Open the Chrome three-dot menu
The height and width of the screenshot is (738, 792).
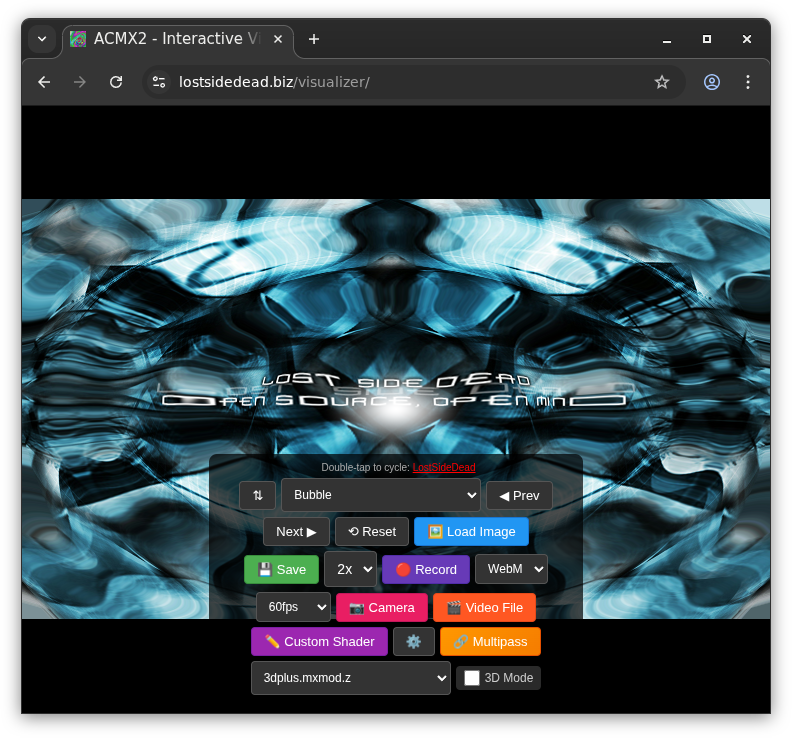[748, 82]
